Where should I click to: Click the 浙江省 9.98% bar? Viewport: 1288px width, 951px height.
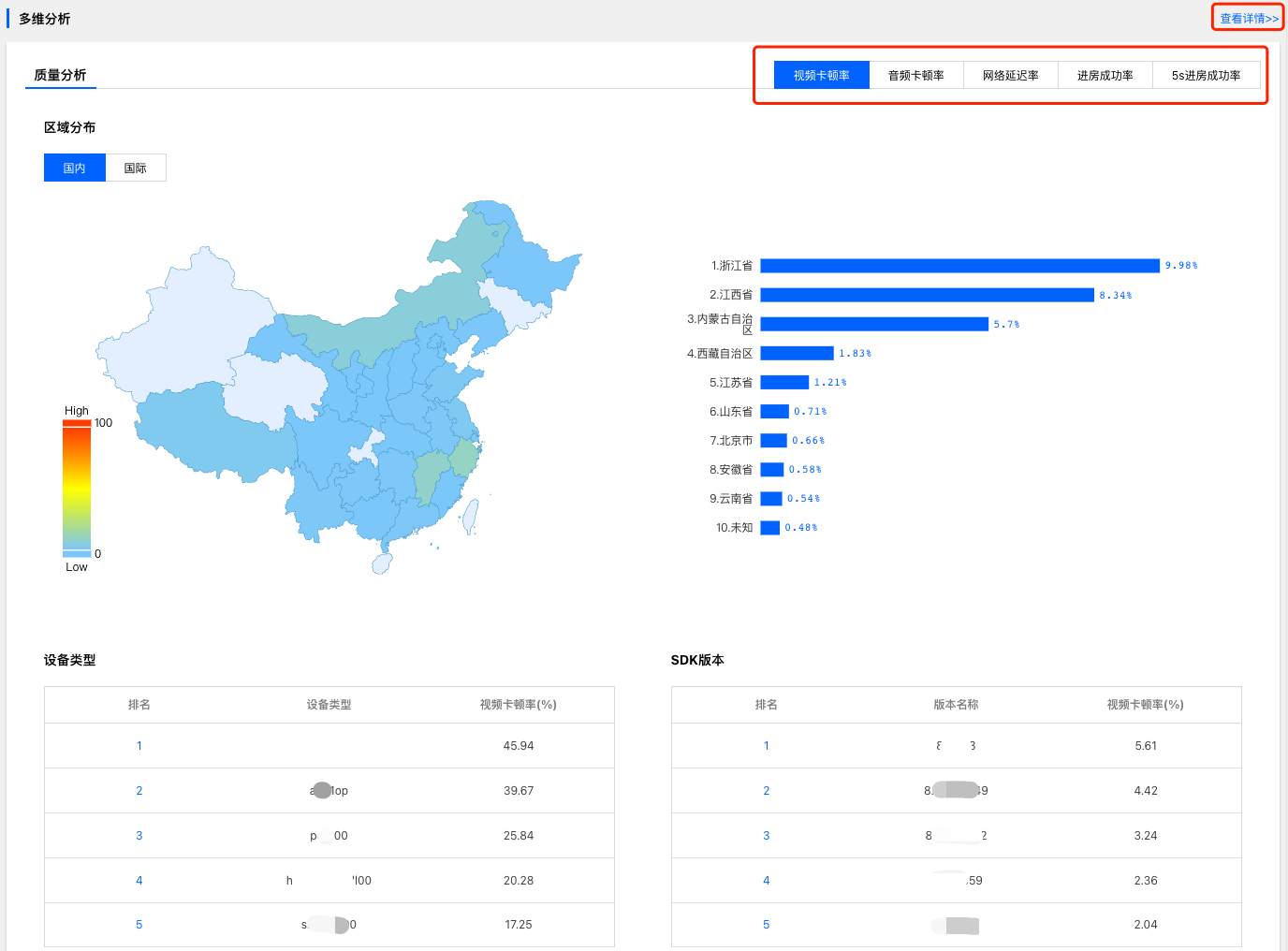(959, 266)
